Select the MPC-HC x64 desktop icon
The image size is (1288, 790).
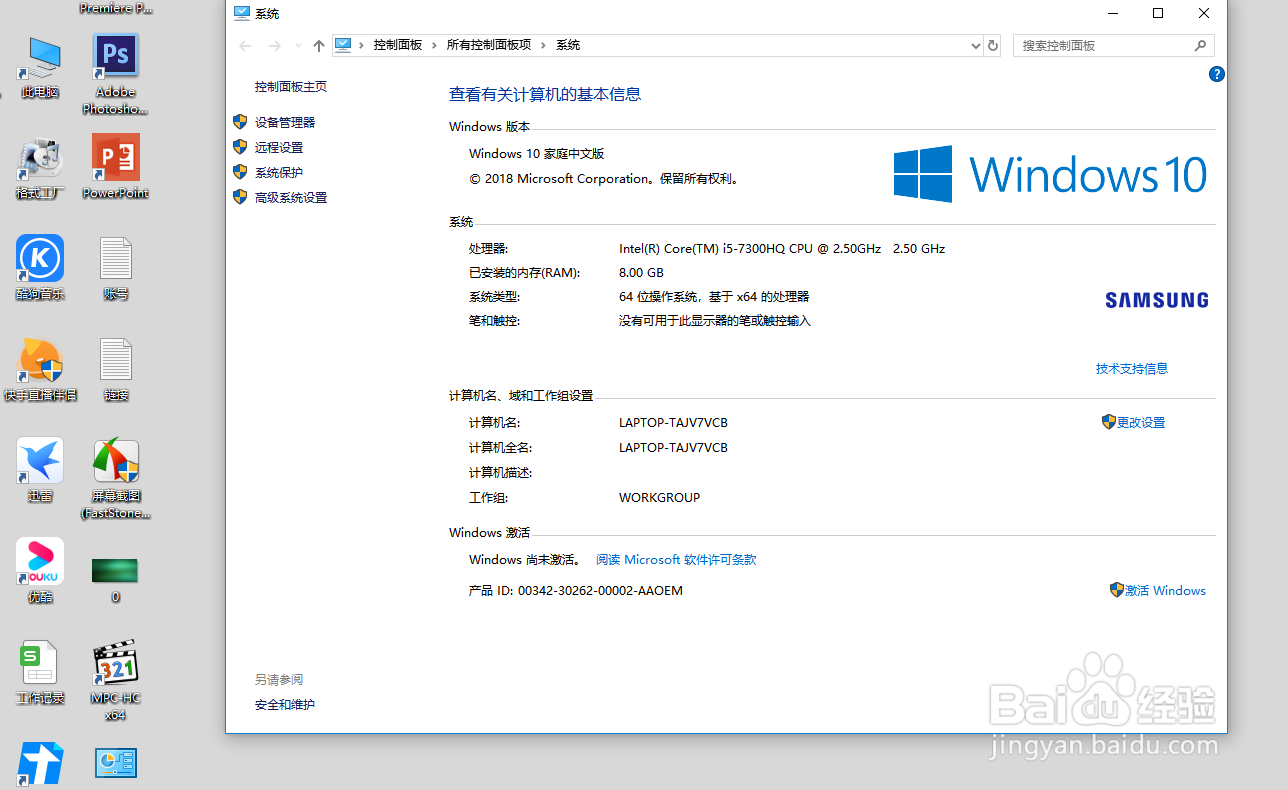coord(116,680)
